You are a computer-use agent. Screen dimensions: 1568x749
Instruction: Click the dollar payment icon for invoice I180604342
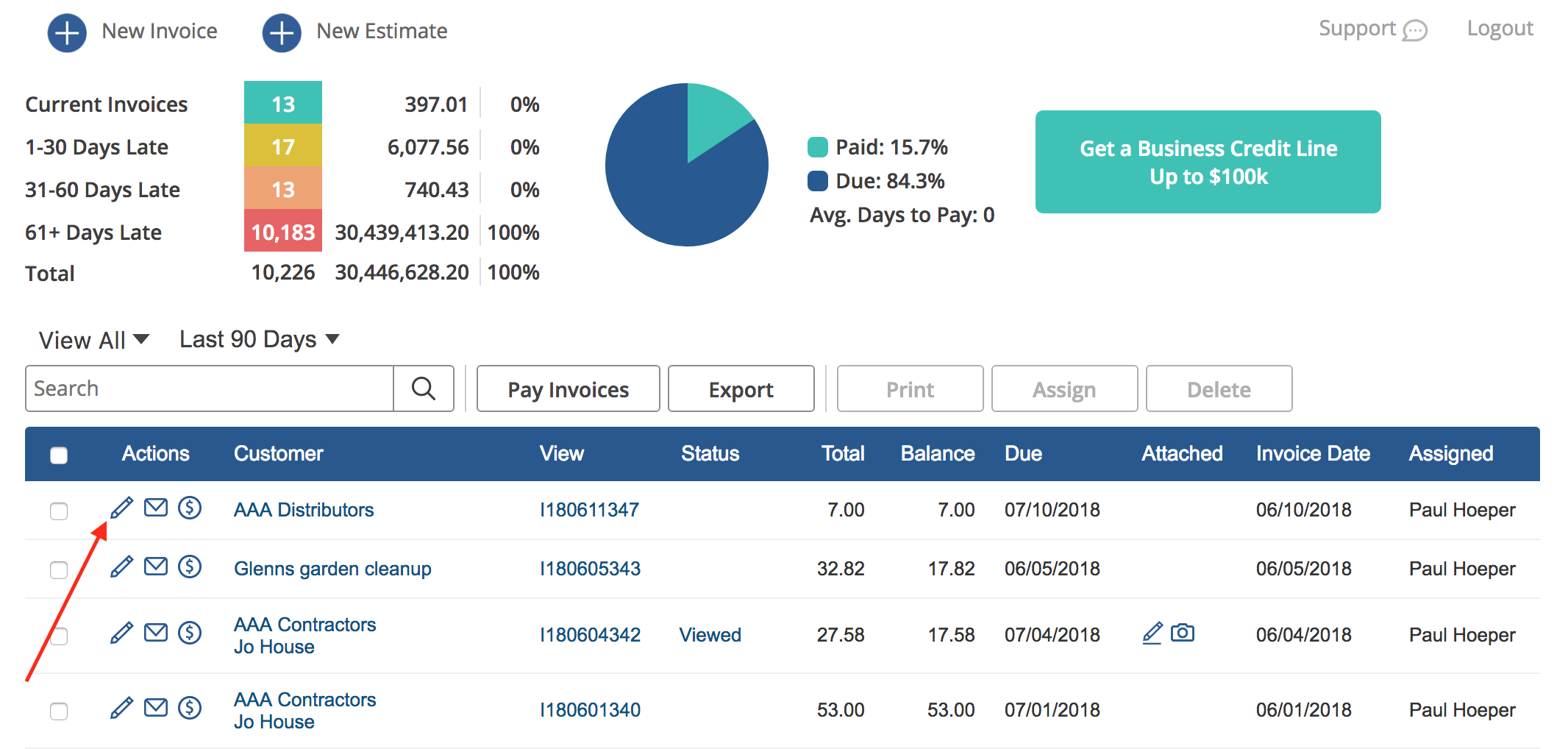click(190, 633)
